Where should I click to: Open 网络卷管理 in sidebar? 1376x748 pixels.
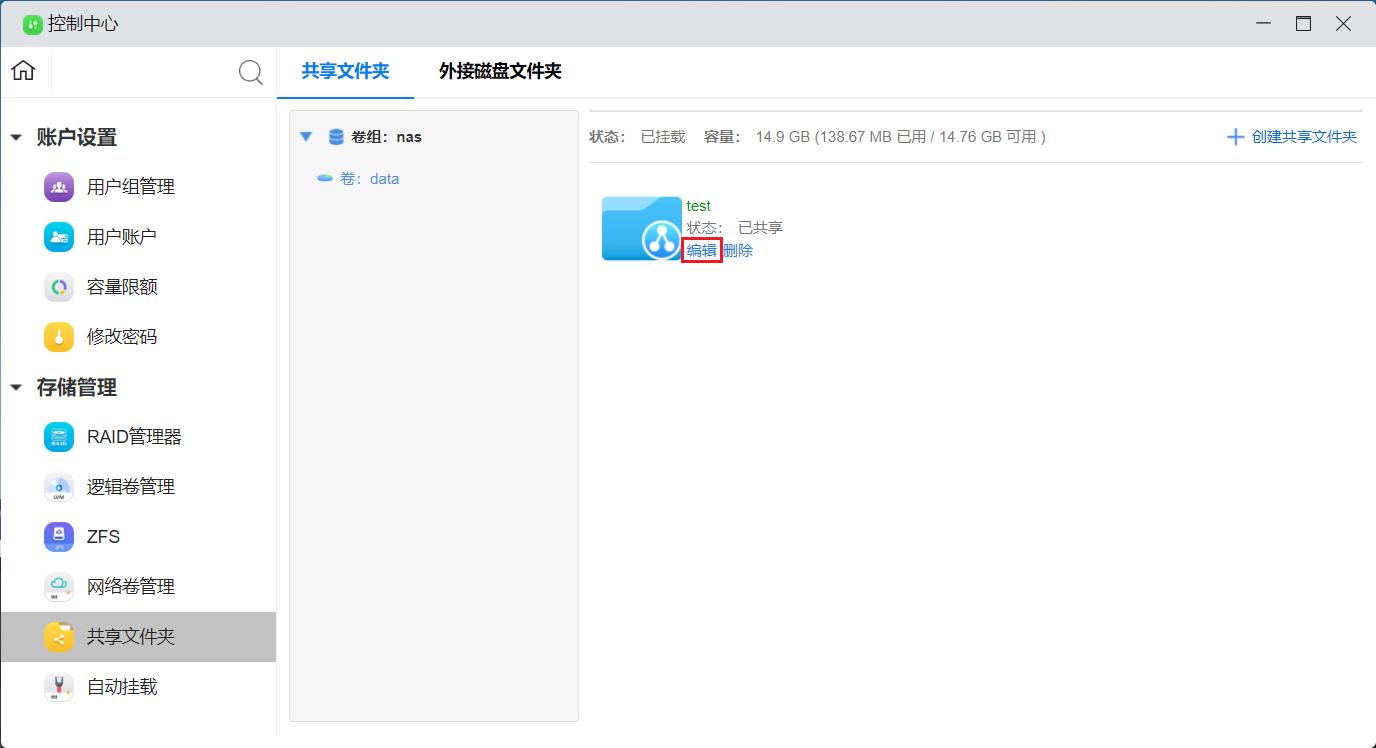(x=130, y=587)
